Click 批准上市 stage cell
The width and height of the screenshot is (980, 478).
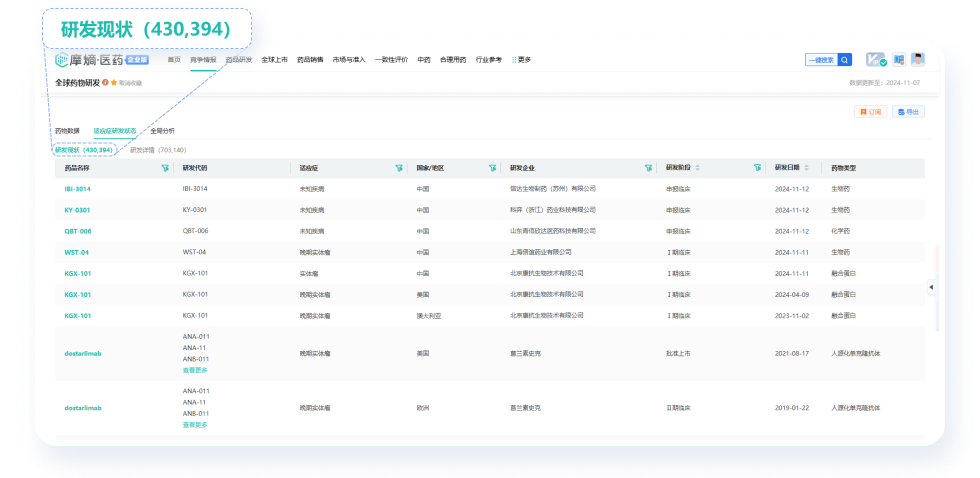coord(678,354)
